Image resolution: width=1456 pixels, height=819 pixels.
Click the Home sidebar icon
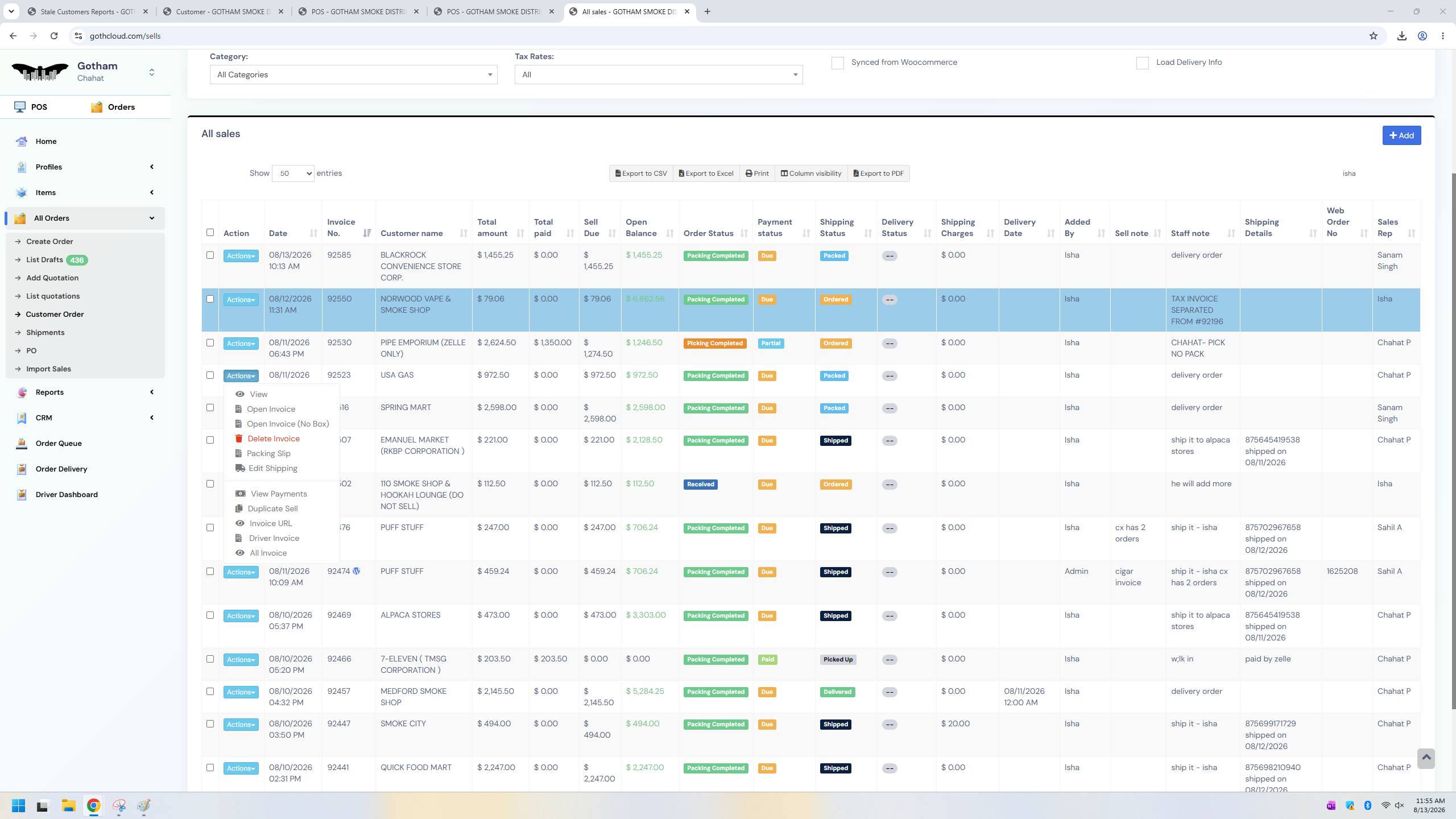coord(22,142)
